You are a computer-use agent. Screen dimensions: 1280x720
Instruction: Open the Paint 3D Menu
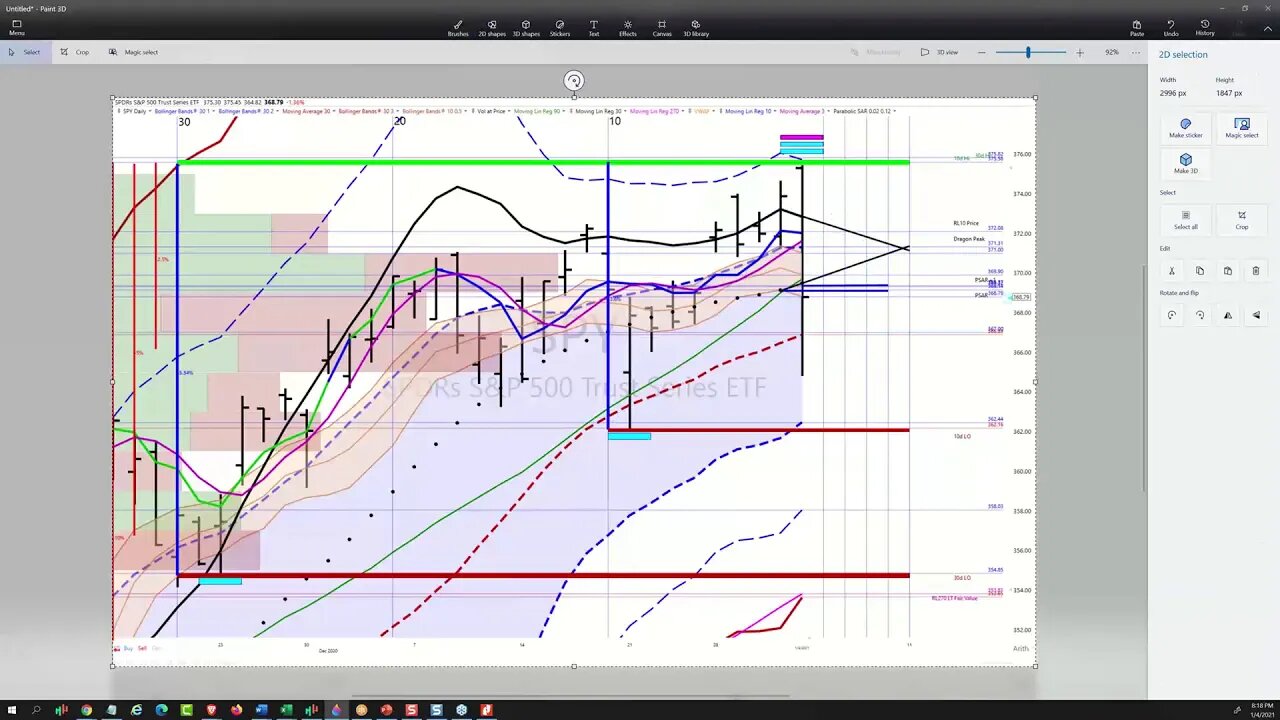pyautogui.click(x=17, y=28)
